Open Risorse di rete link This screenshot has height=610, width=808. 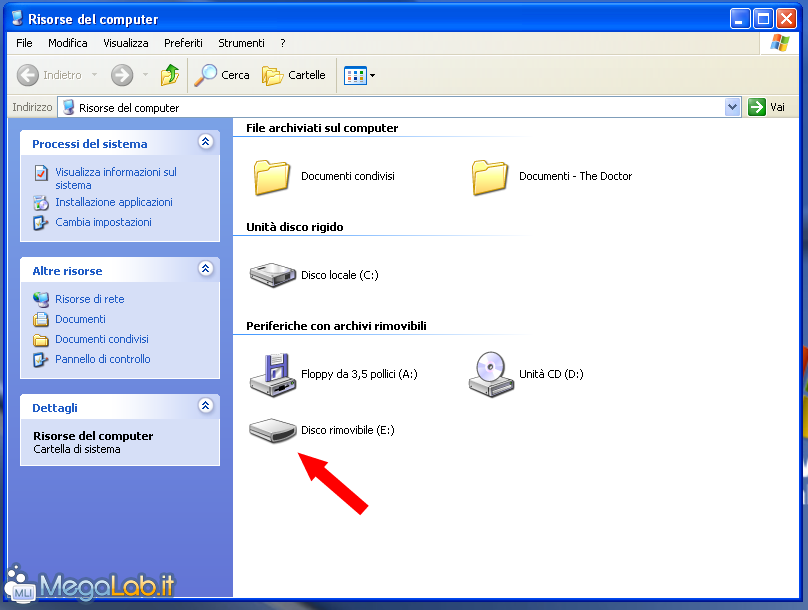tap(90, 299)
